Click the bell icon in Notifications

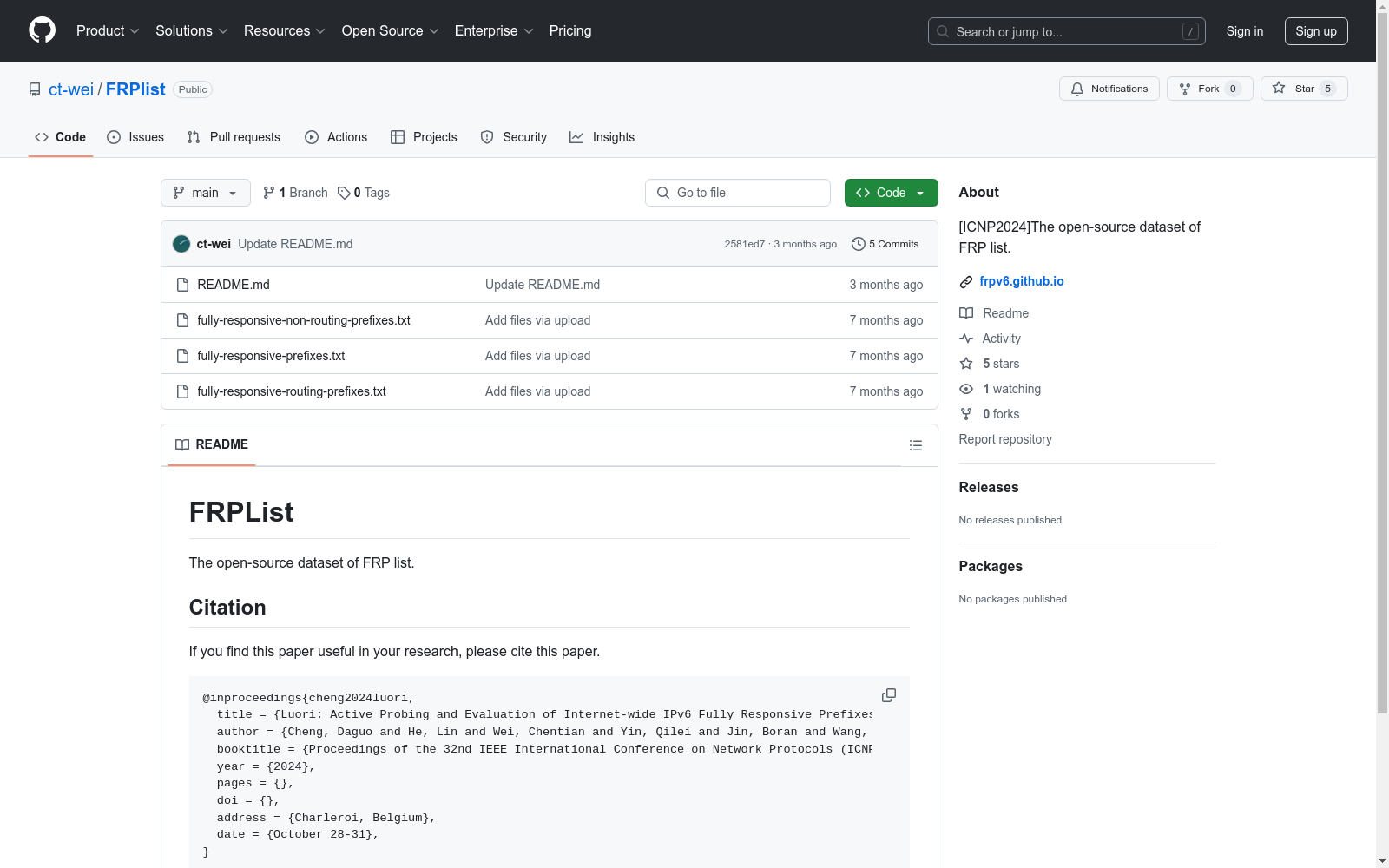pos(1077,89)
